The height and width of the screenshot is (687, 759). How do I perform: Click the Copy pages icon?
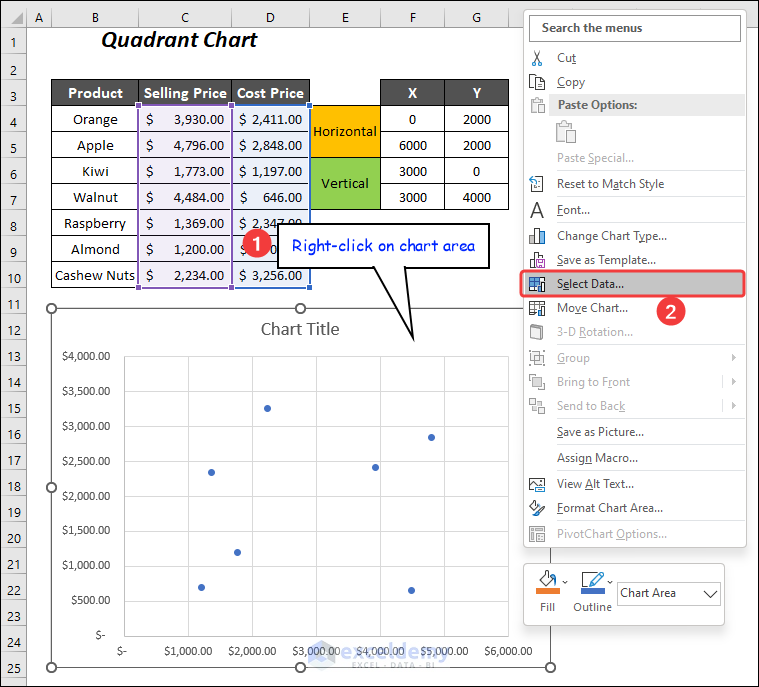click(537, 82)
